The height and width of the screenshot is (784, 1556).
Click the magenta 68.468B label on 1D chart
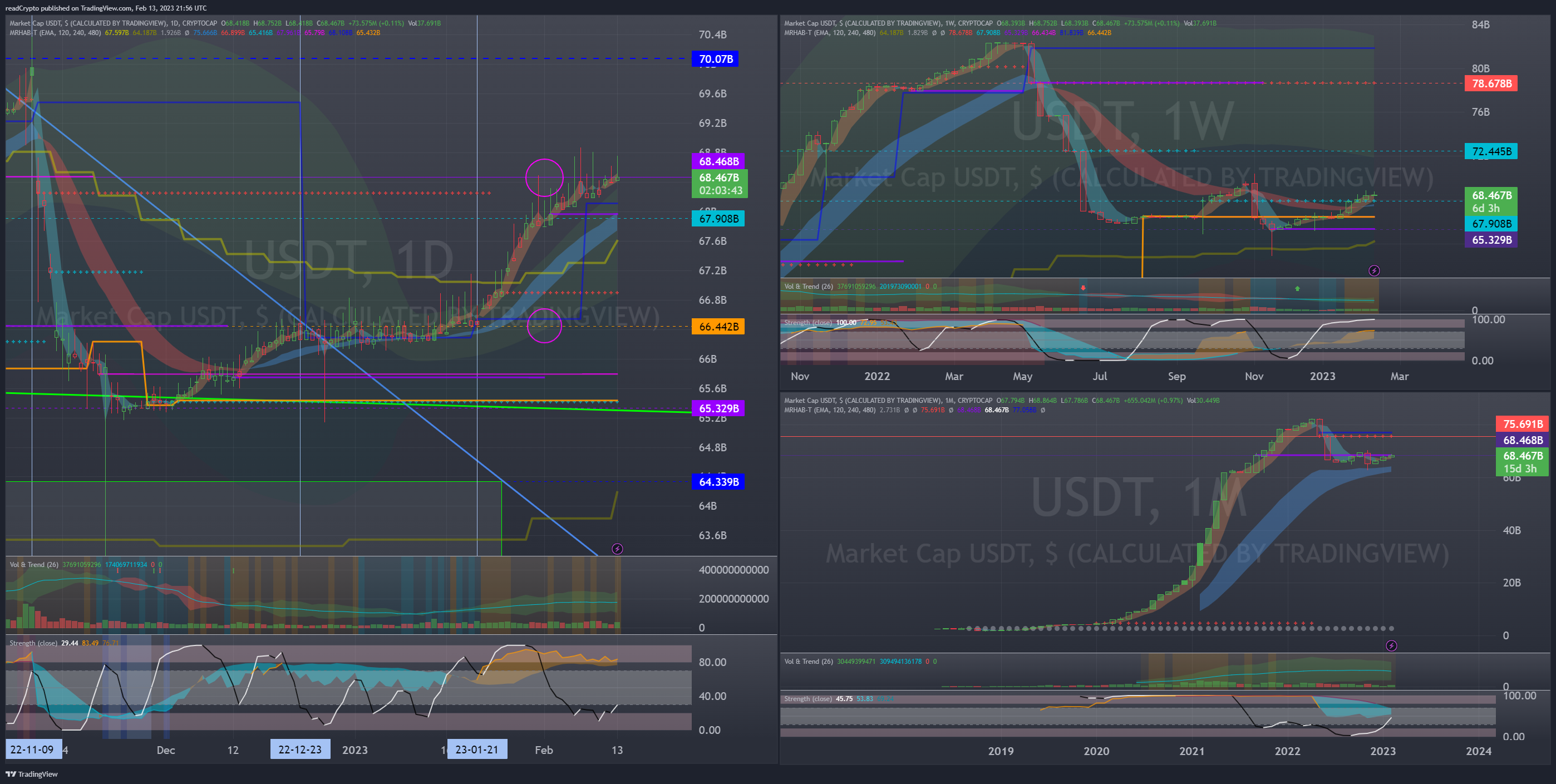coord(719,161)
